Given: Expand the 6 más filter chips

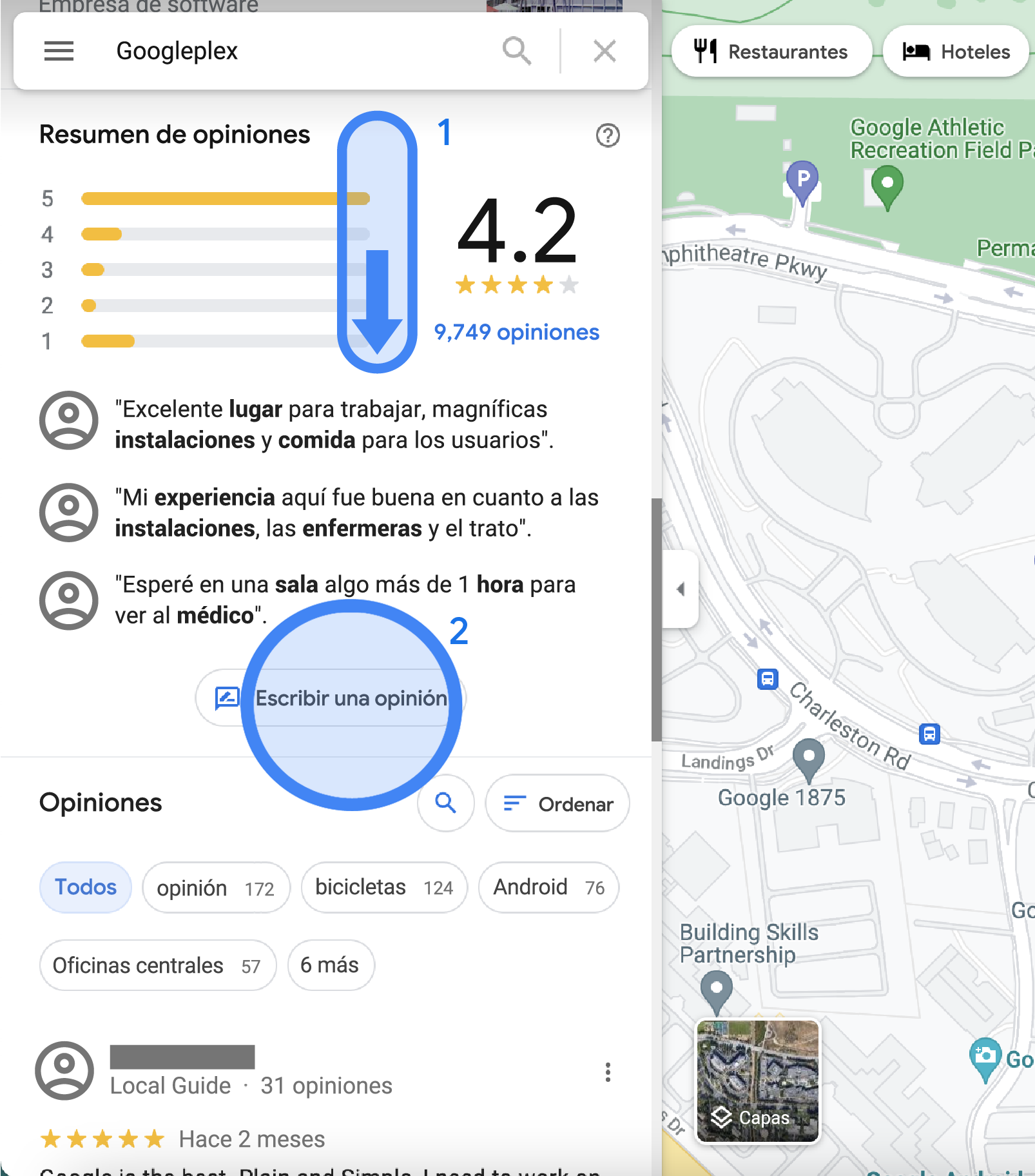Looking at the screenshot, I should point(331,965).
